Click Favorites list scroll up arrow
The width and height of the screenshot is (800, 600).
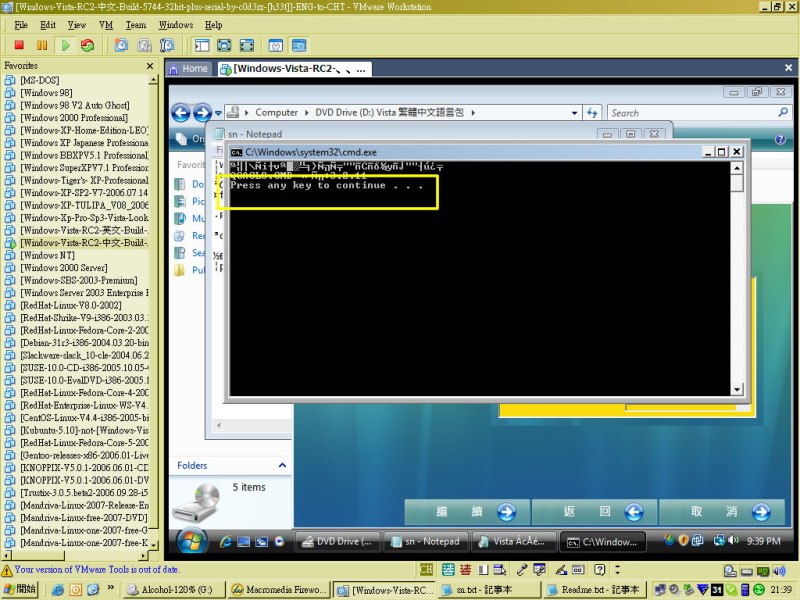[x=153, y=80]
